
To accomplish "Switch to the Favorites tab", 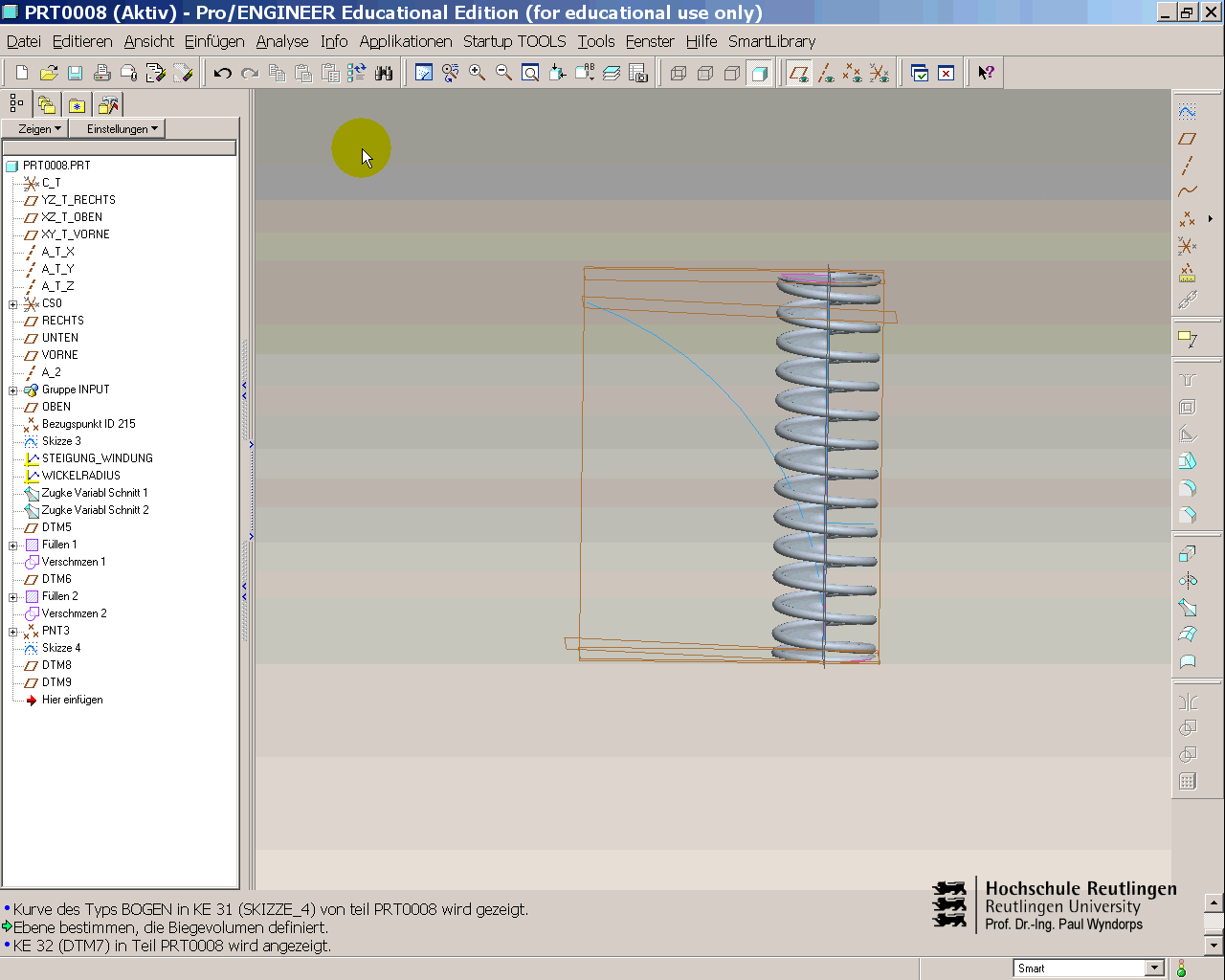I will 77,105.
